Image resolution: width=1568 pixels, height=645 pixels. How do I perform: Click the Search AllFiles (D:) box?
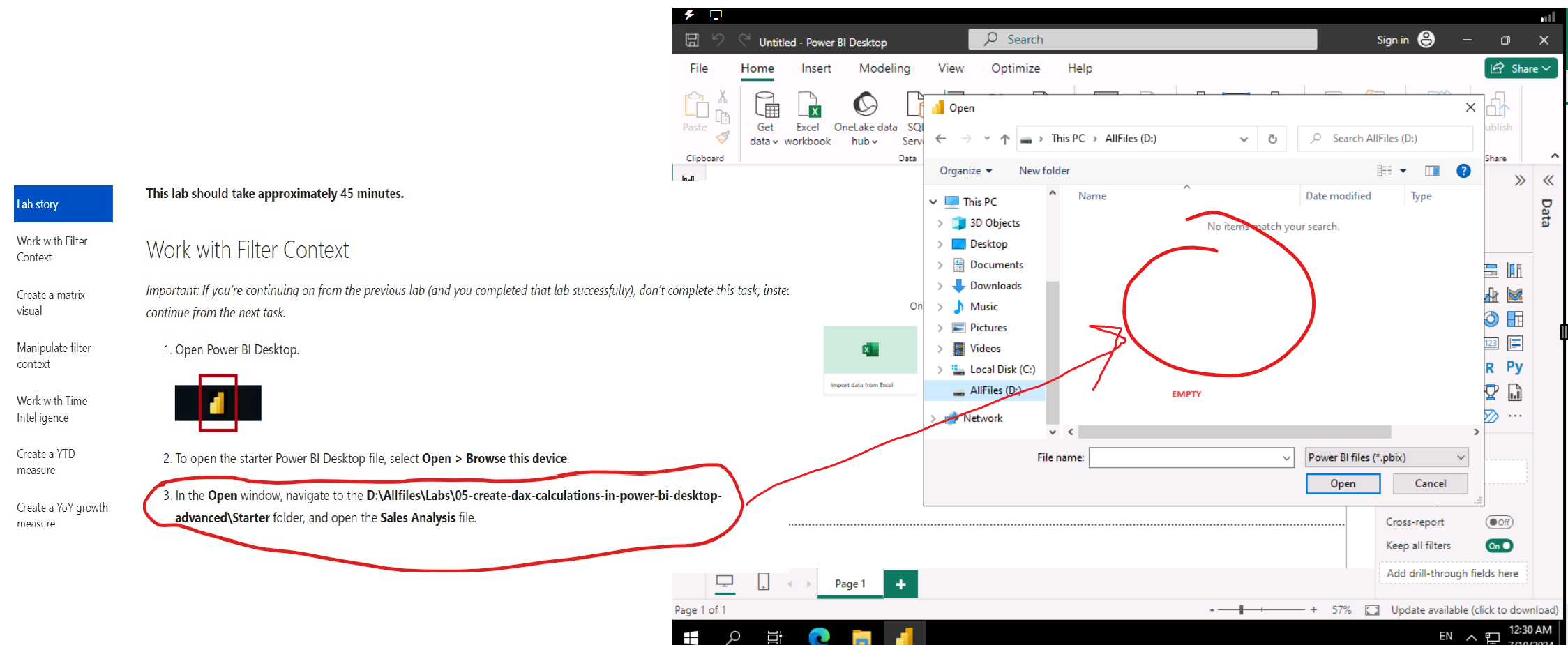click(x=1385, y=139)
